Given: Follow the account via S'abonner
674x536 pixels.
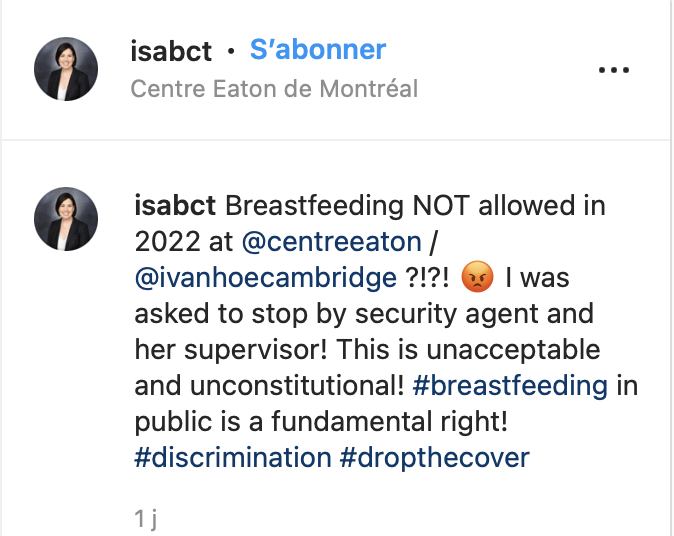Looking at the screenshot, I should [x=318, y=49].
